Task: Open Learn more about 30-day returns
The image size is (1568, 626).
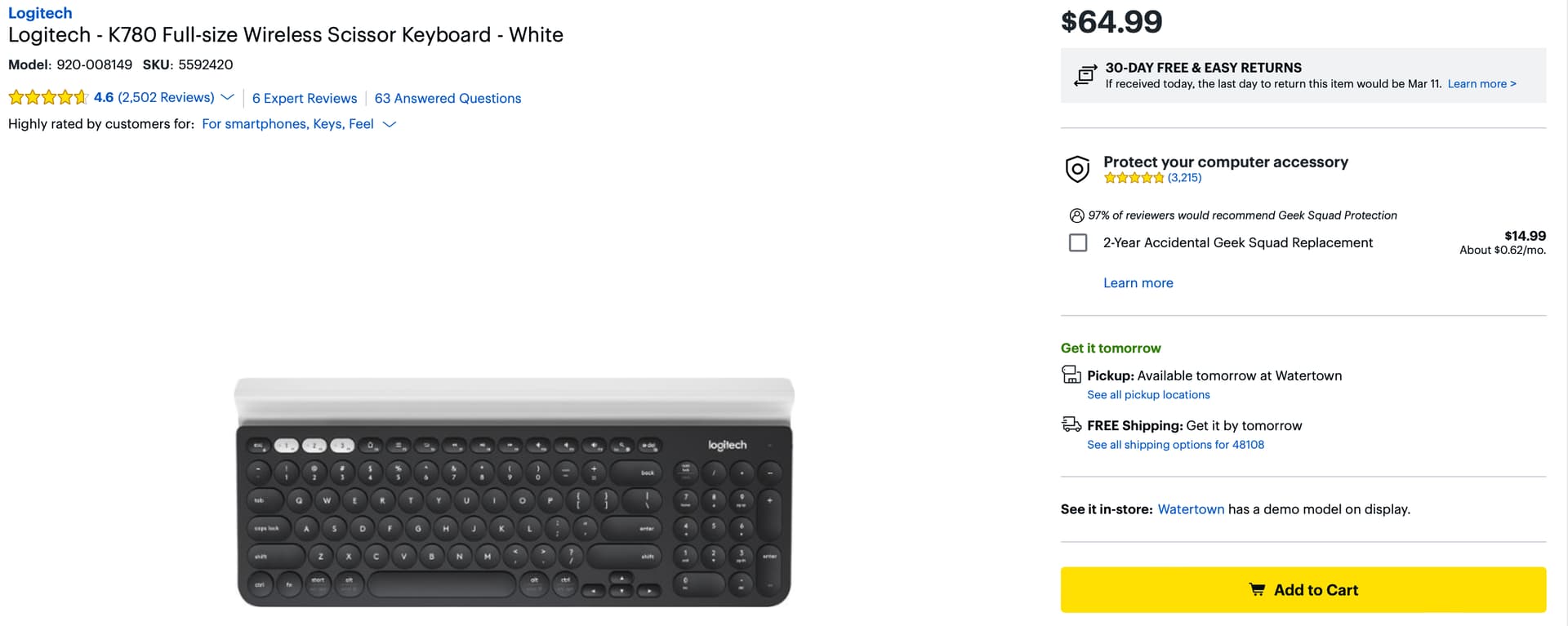Action: (1481, 84)
